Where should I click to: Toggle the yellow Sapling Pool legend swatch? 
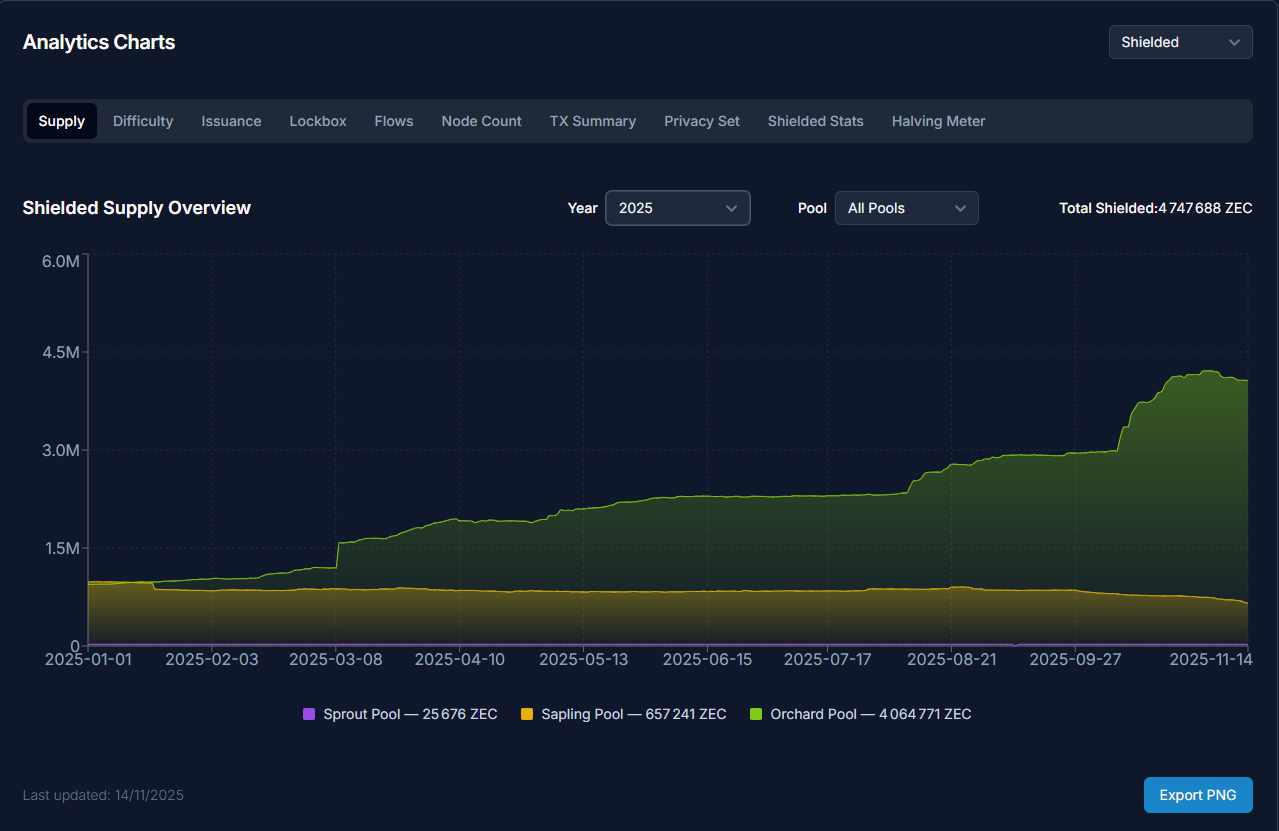(x=527, y=714)
